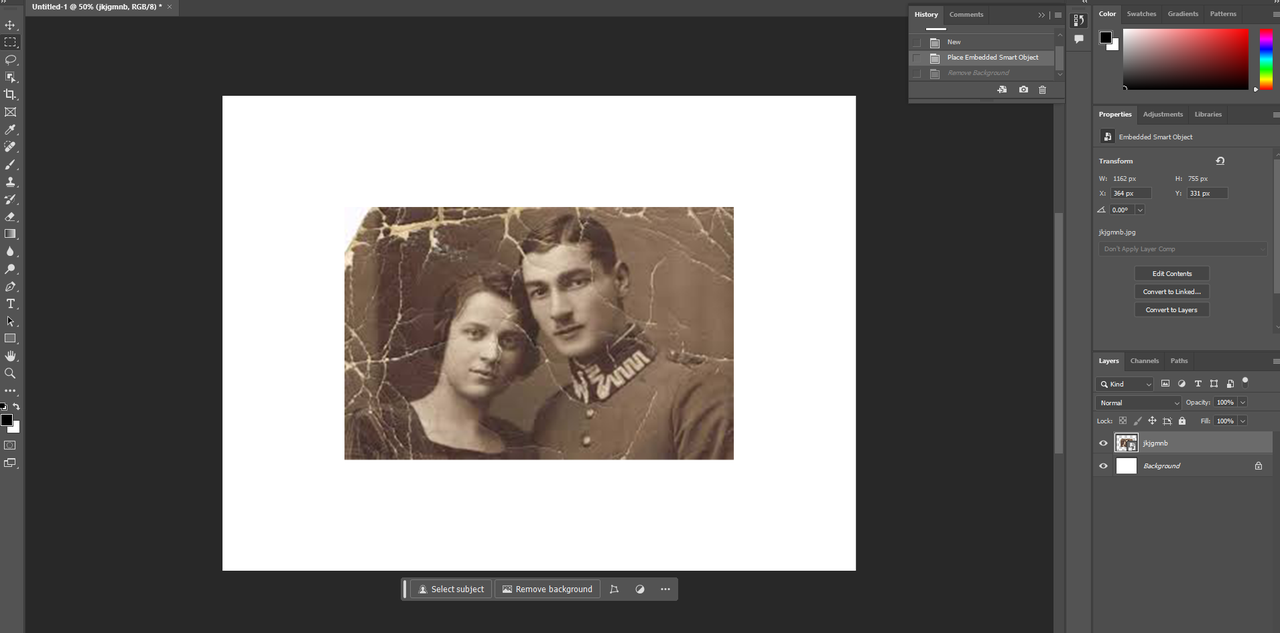
Task: Reset transform in Properties panel
Action: [1220, 161]
